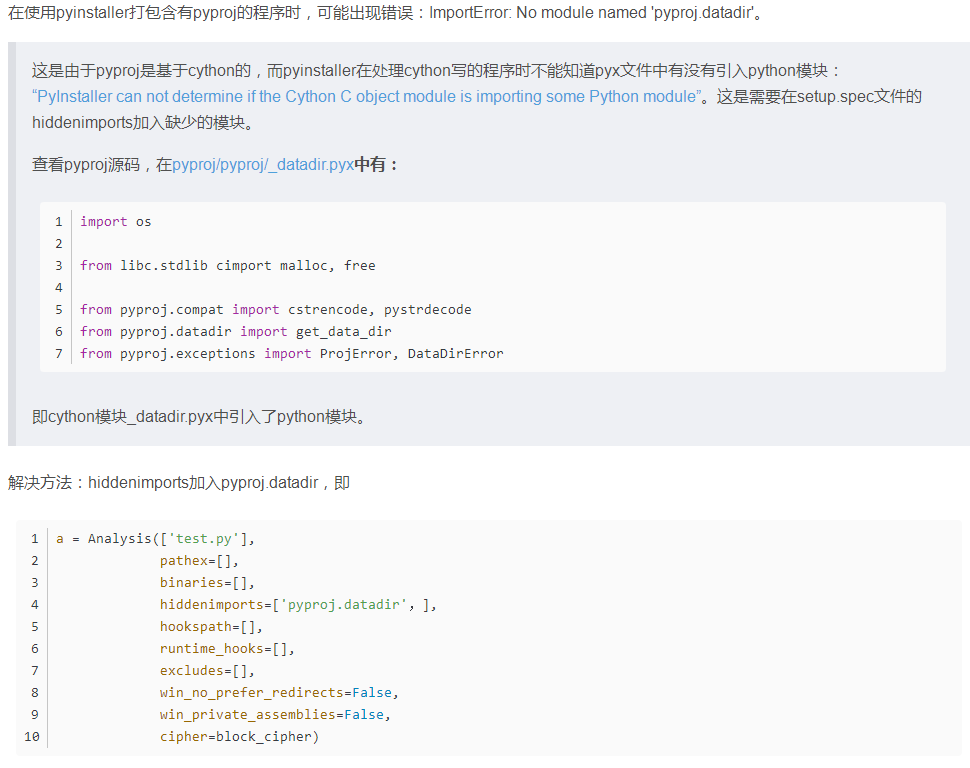Click the sentence "即cython模块_datadir.pyx中引入了python模块。"
970x768 pixels.
pos(199,416)
